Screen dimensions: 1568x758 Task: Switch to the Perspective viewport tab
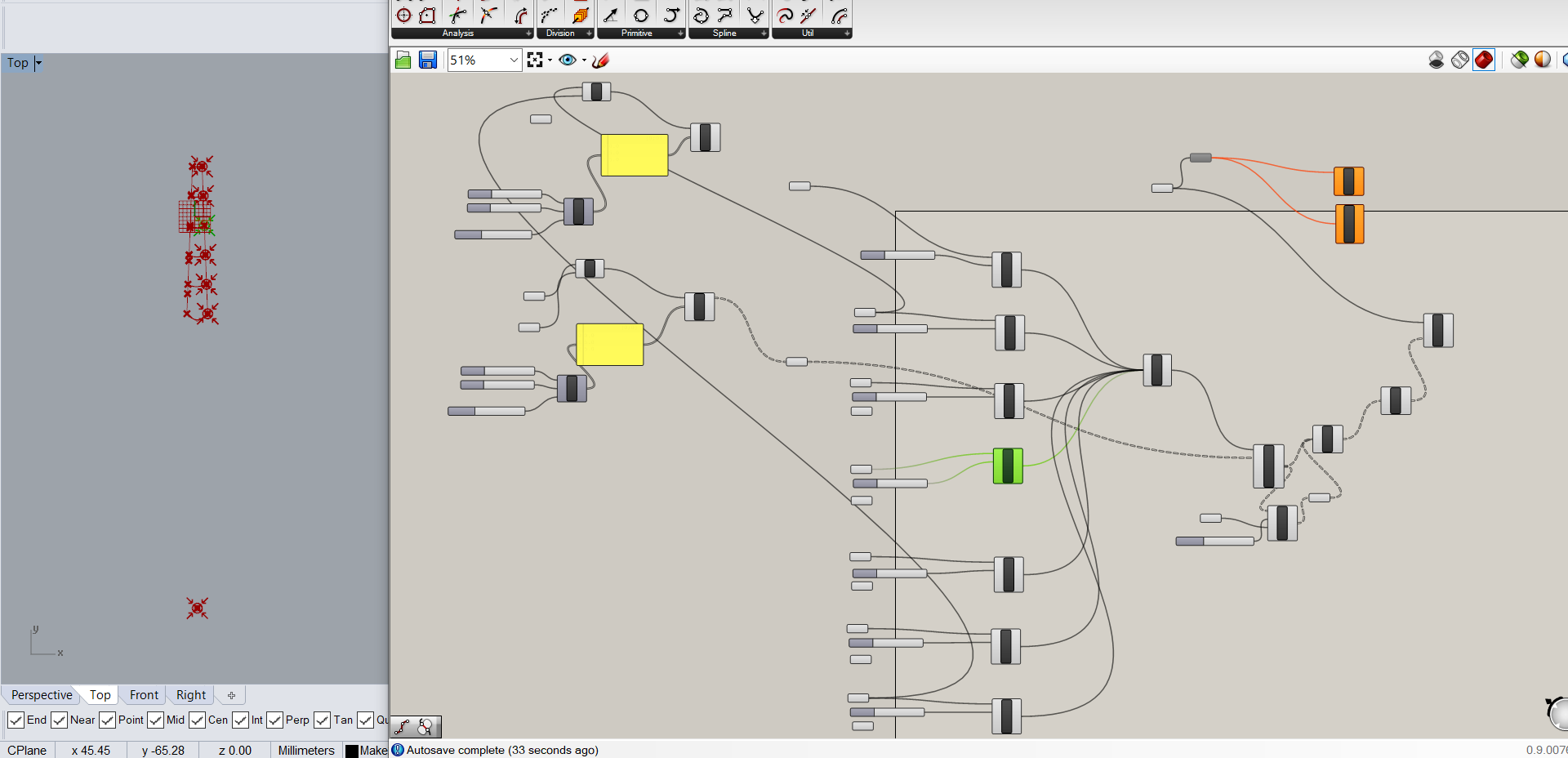click(42, 695)
